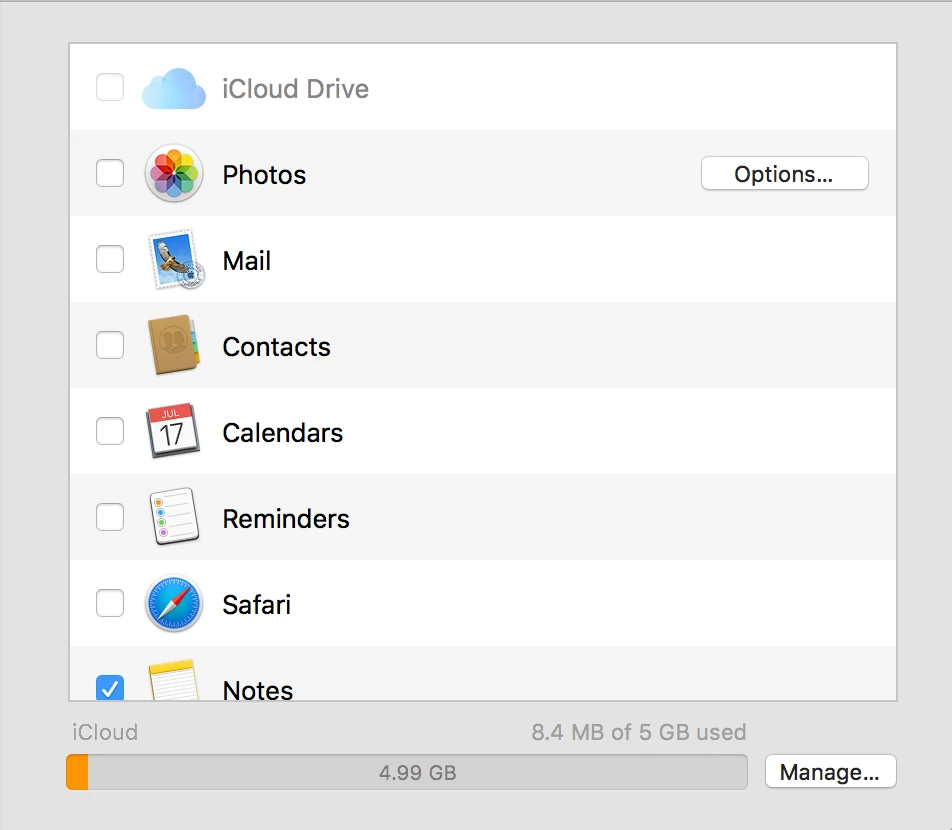Viewport: 952px width, 830px height.
Task: Check the Reminders checkbox
Action: click(x=110, y=517)
